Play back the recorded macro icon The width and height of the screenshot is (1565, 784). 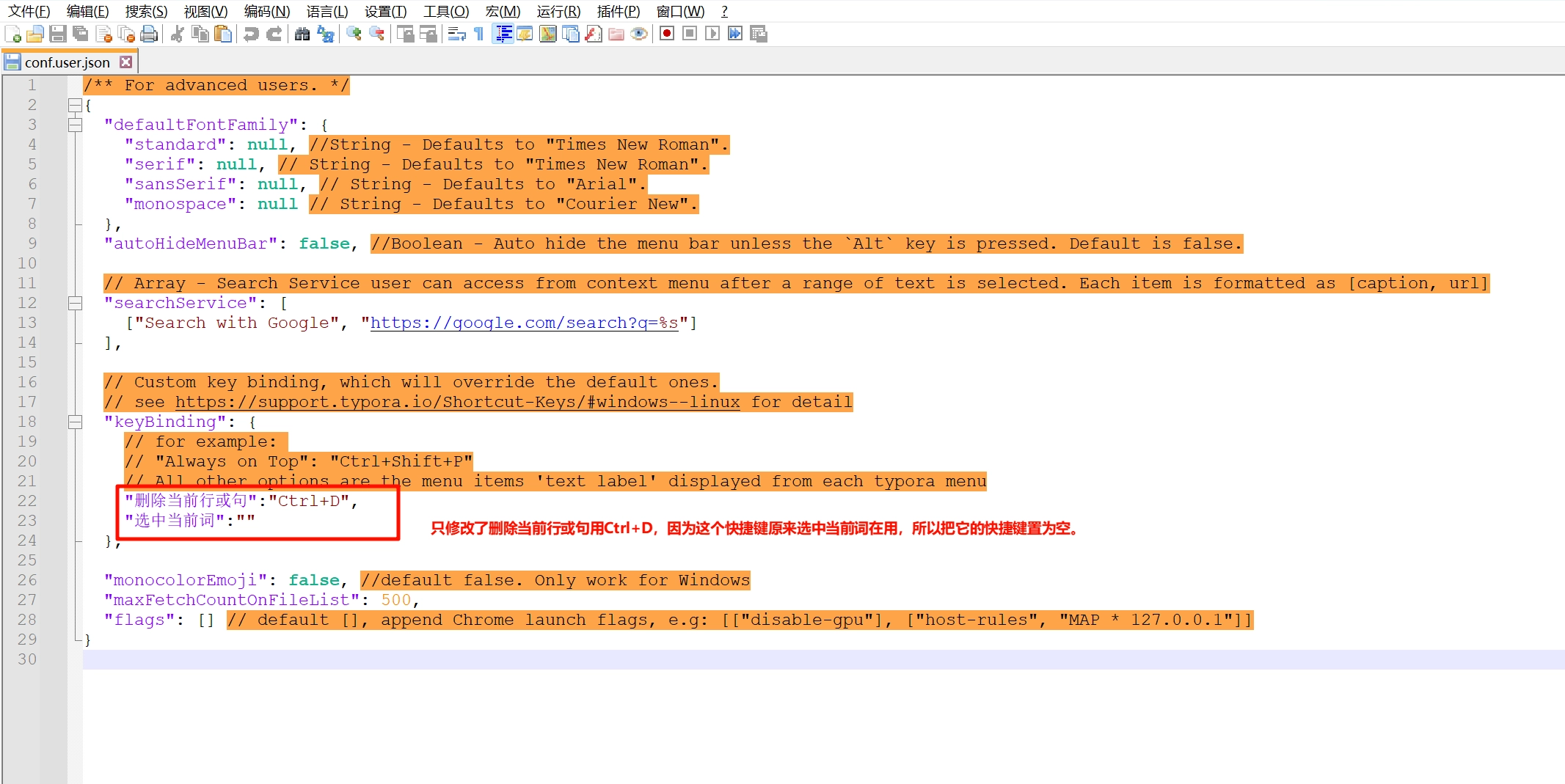pos(712,34)
